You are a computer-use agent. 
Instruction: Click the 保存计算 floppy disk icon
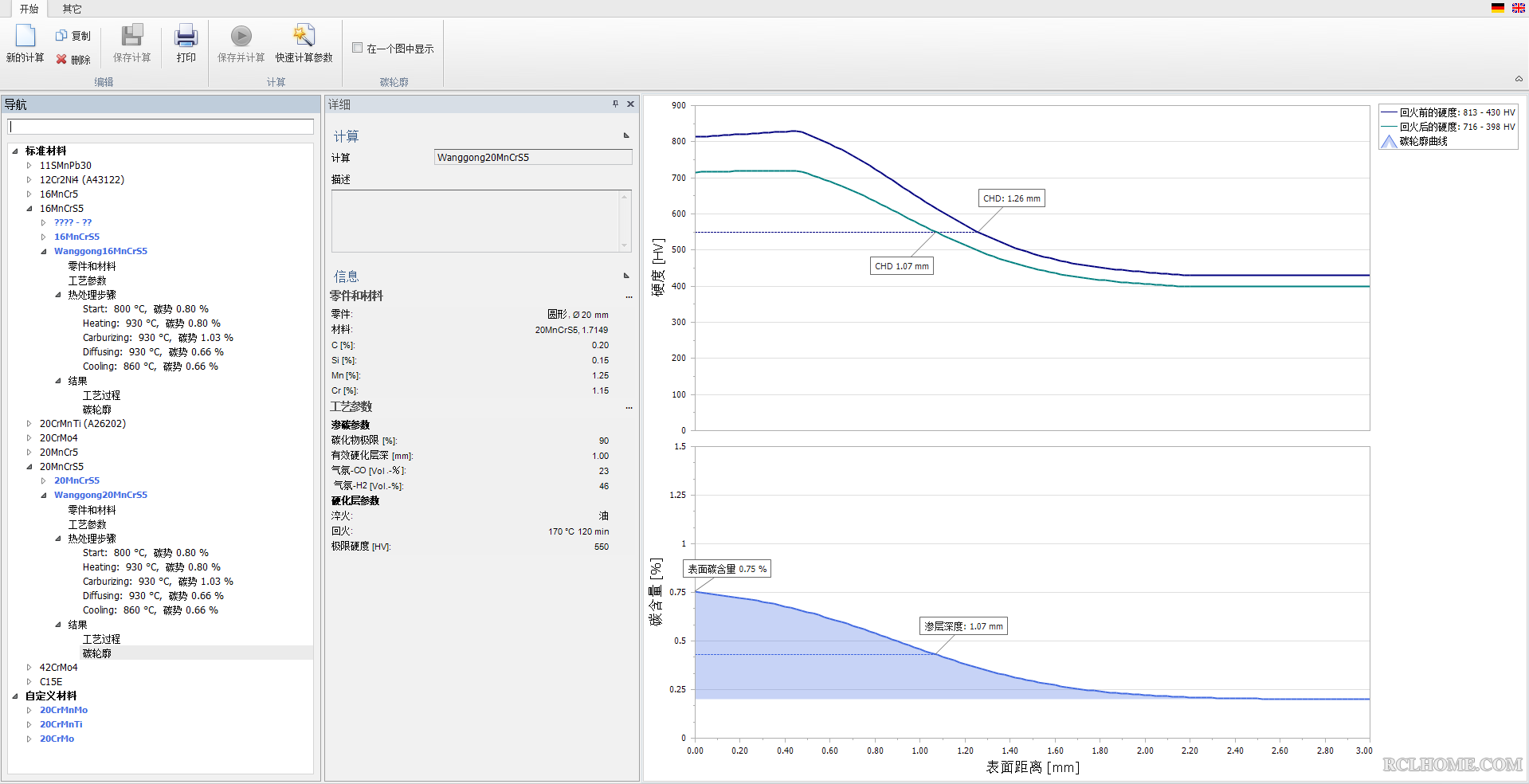coord(131,36)
